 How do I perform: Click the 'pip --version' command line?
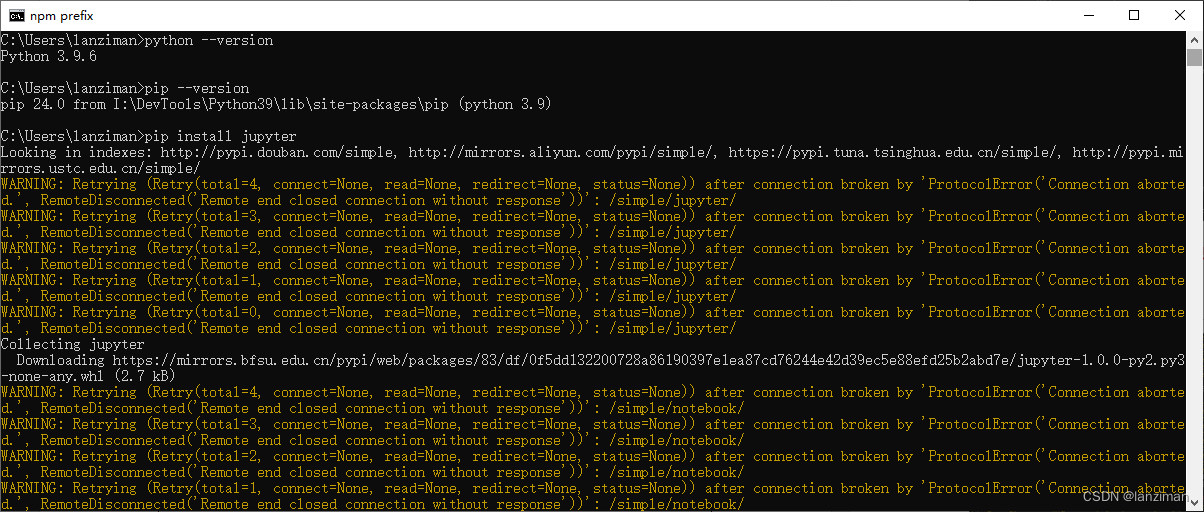tap(125, 88)
